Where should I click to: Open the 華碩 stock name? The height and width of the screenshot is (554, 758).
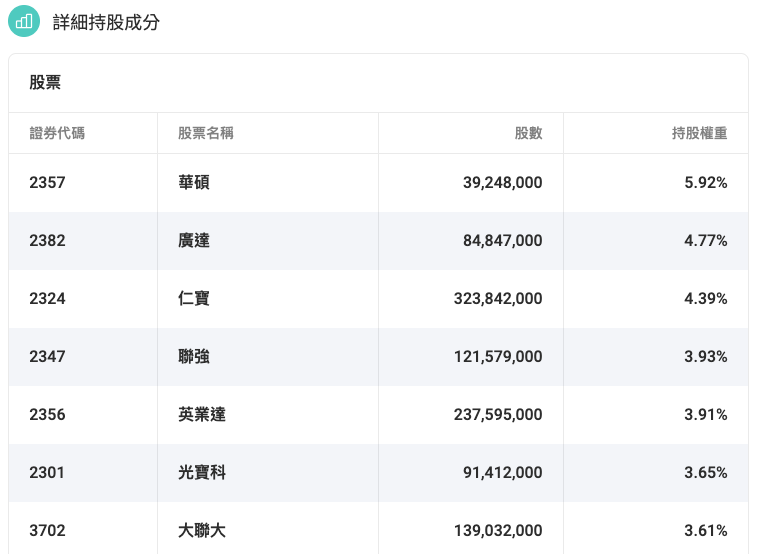194,182
